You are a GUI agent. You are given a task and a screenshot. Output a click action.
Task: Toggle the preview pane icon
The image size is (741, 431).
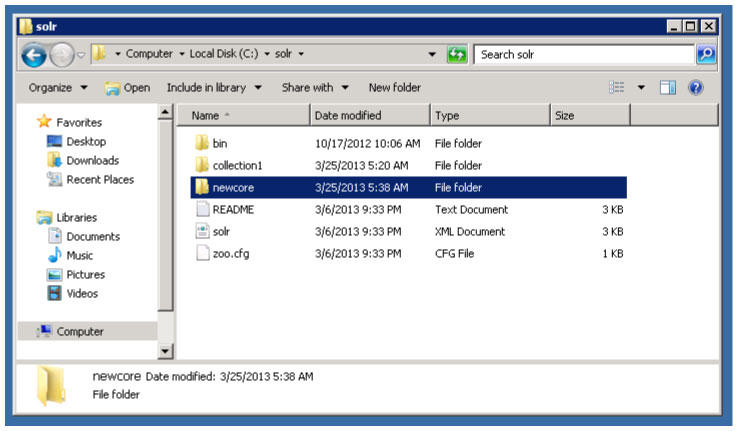pyautogui.click(x=668, y=87)
